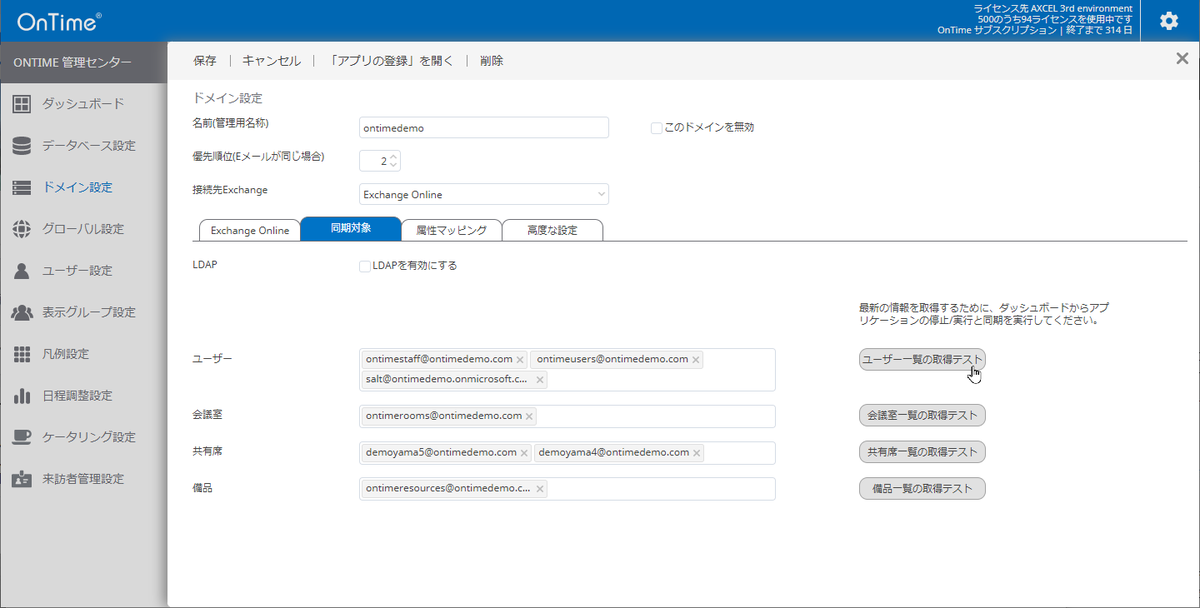
Task: Close the domain settings panel
Action: point(1182,59)
